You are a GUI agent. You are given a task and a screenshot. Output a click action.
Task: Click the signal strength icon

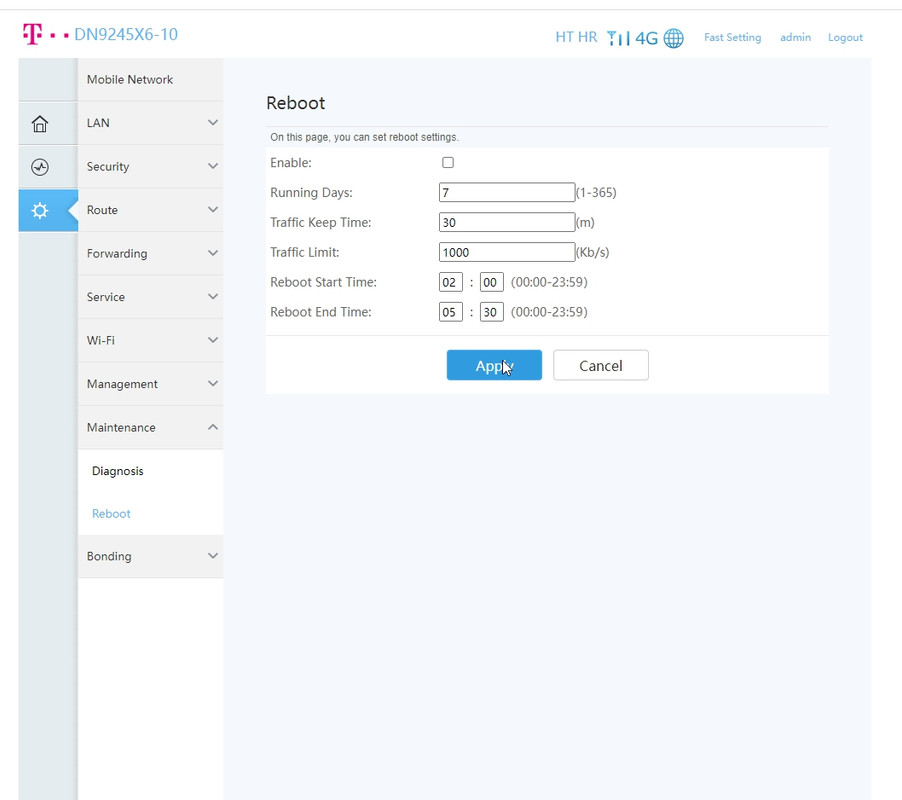pyautogui.click(x=618, y=38)
